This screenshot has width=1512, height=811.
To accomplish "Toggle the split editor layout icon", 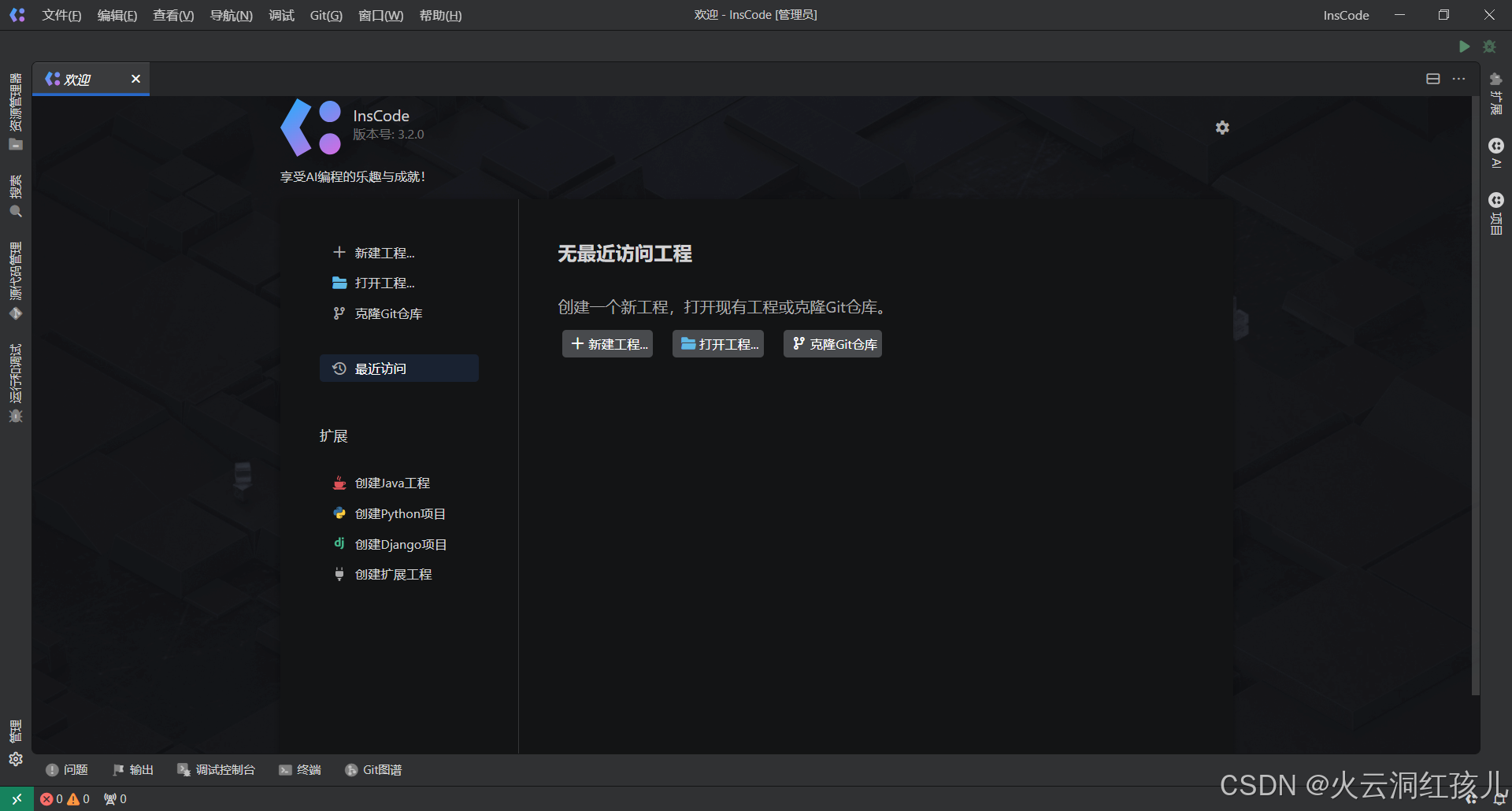I will pyautogui.click(x=1432, y=79).
